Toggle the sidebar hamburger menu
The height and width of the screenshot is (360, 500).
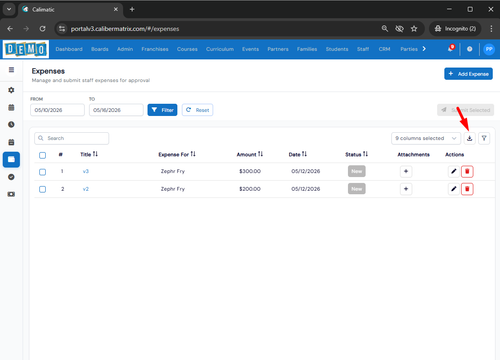click(x=11, y=70)
